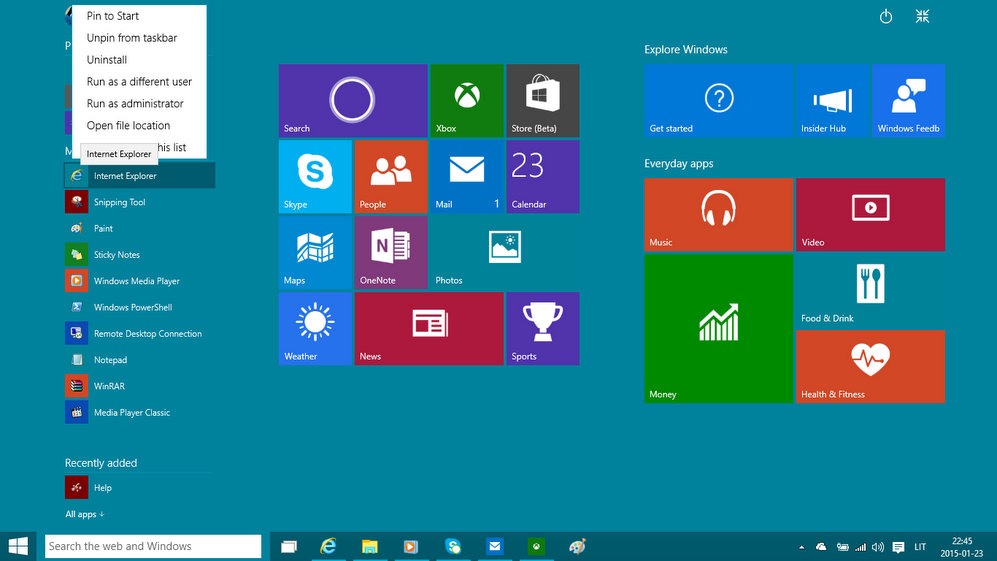The width and height of the screenshot is (997, 561).
Task: Open Windows PowerShell from the list
Action: pyautogui.click(x=132, y=307)
